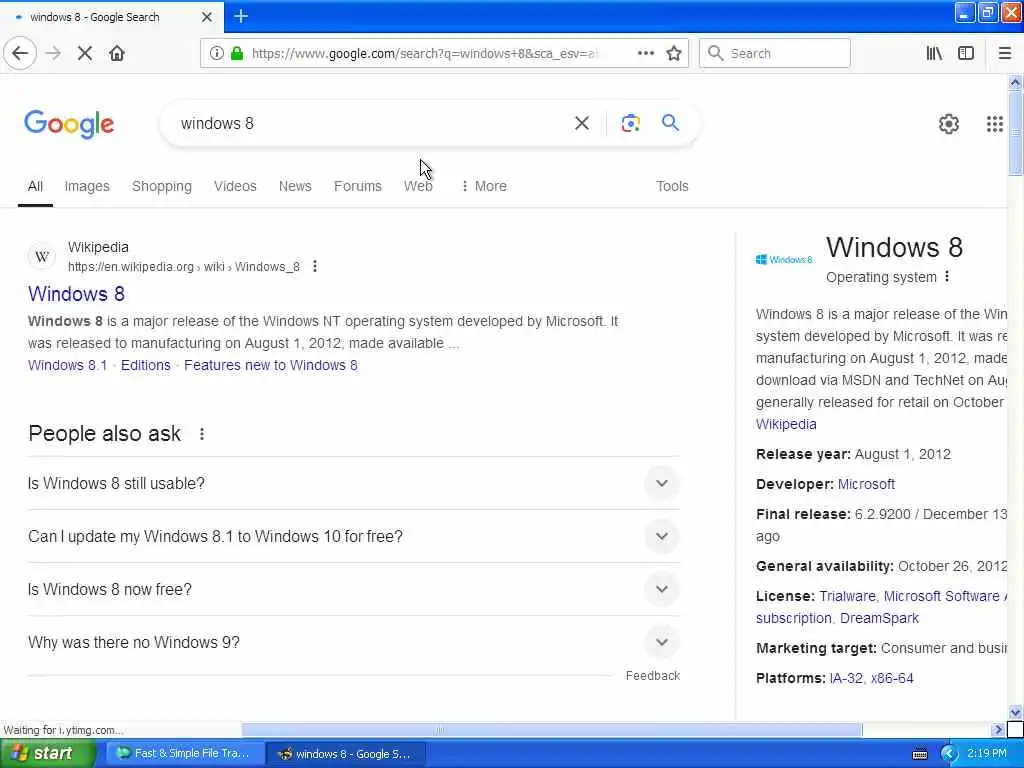Toggle the sidebar view icon
Image resolution: width=1024 pixels, height=768 pixels.
coord(965,53)
